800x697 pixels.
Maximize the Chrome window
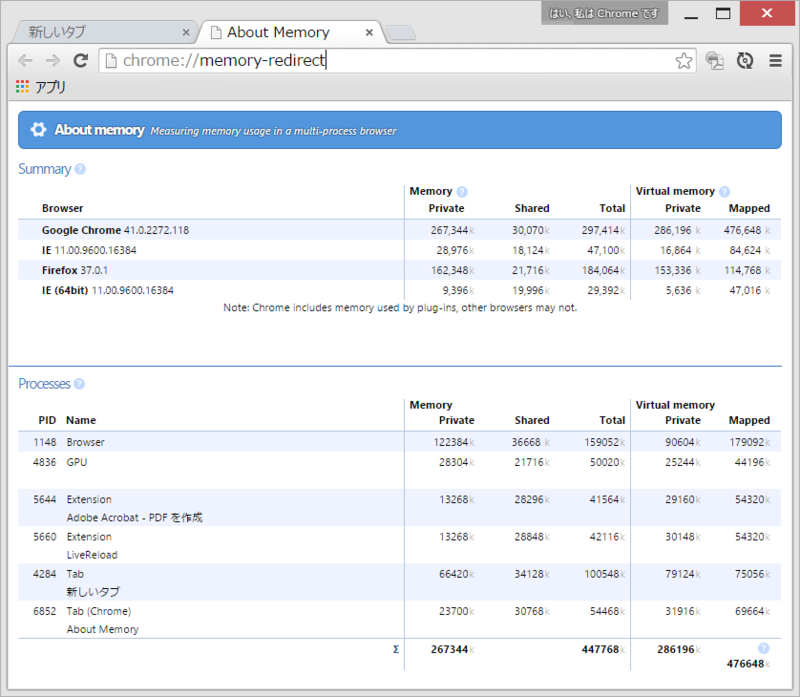(x=723, y=13)
